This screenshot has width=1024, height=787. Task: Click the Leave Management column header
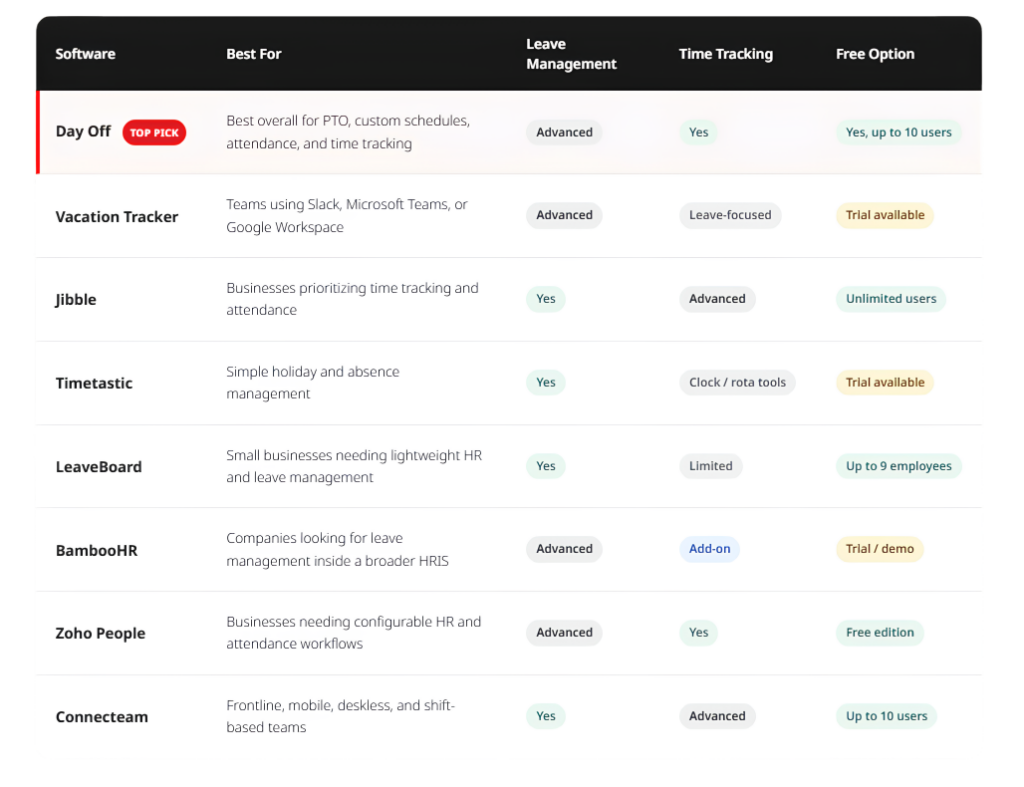click(571, 54)
